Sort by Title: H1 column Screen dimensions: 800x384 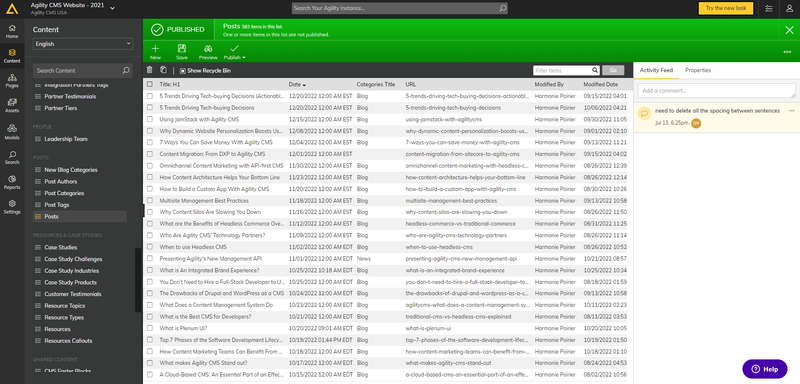[x=169, y=84]
